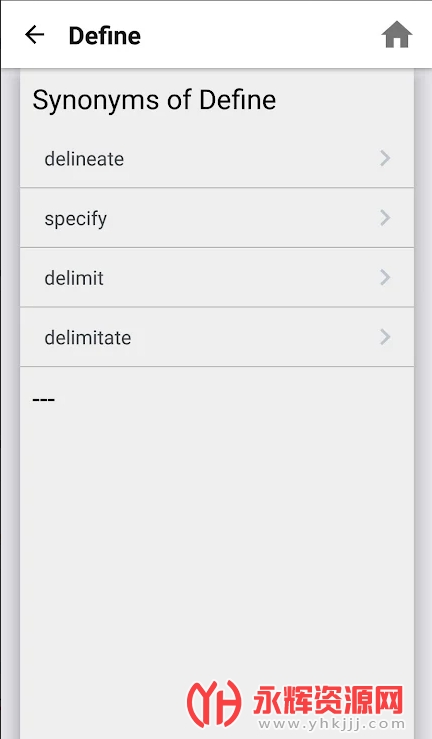Screen dimensions: 432x739
Task: Tap the 永辉资源网 watermark text
Action: (x=328, y=700)
